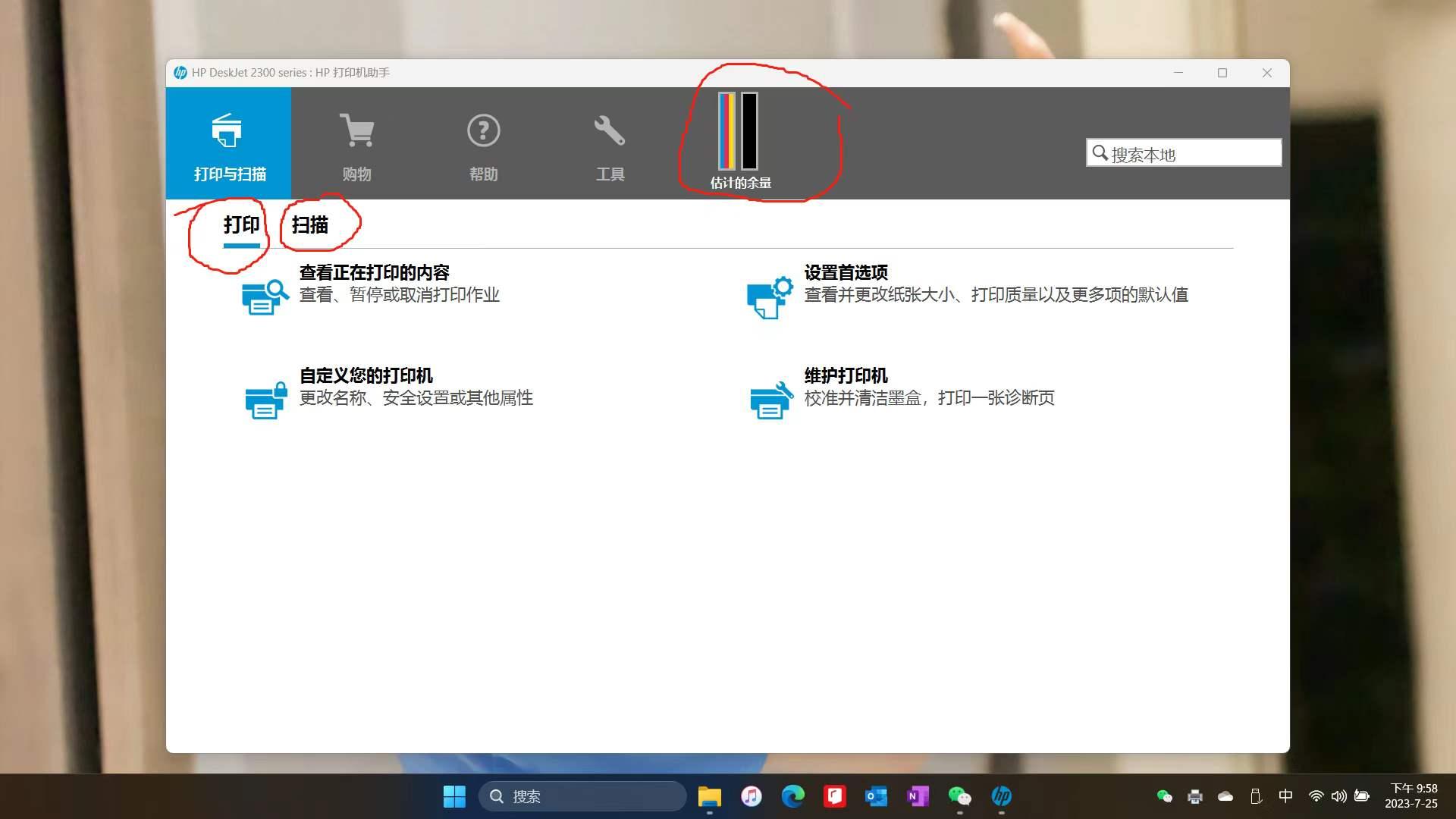Click the print queue magnifier printer icon
1456x819 pixels.
click(265, 297)
